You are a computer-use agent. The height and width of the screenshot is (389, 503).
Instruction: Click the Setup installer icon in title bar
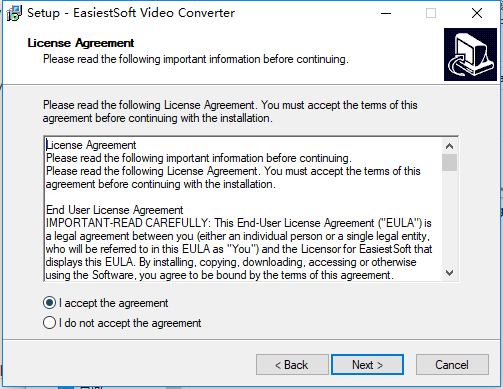coord(14,13)
